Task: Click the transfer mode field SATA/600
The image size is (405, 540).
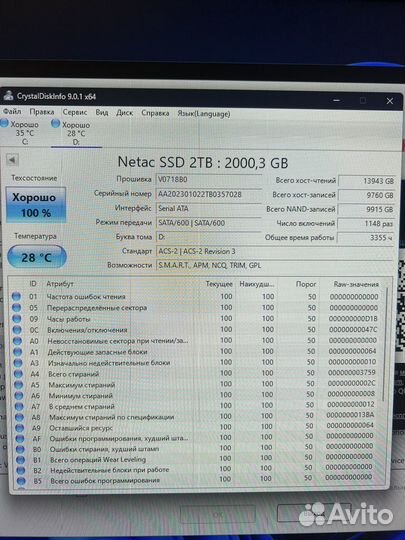Action: click(x=209, y=223)
